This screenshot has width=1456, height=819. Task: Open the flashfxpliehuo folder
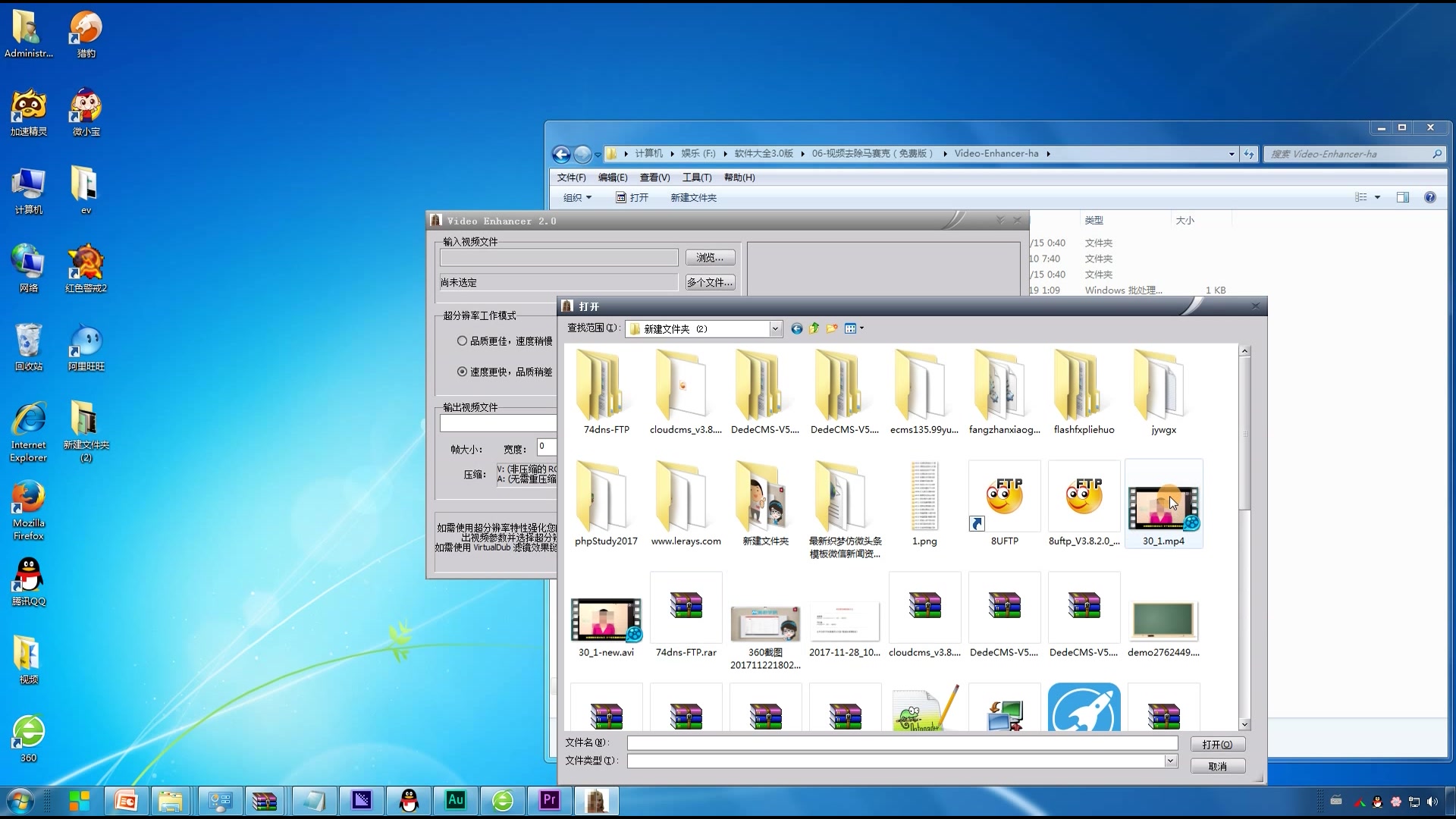(x=1084, y=393)
